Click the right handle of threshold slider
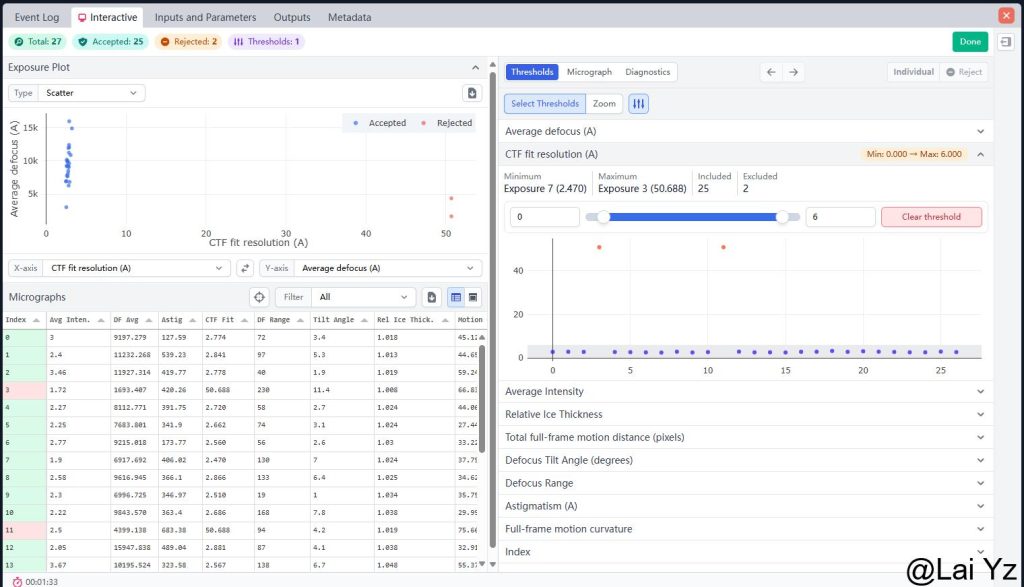The image size is (1024, 587). [x=782, y=217]
